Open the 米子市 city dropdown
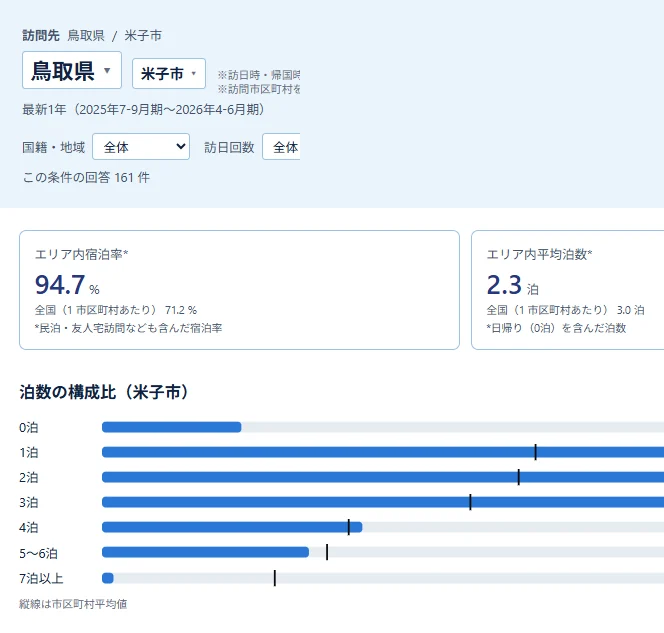Image resolution: width=664 pixels, height=633 pixels. click(x=169, y=74)
